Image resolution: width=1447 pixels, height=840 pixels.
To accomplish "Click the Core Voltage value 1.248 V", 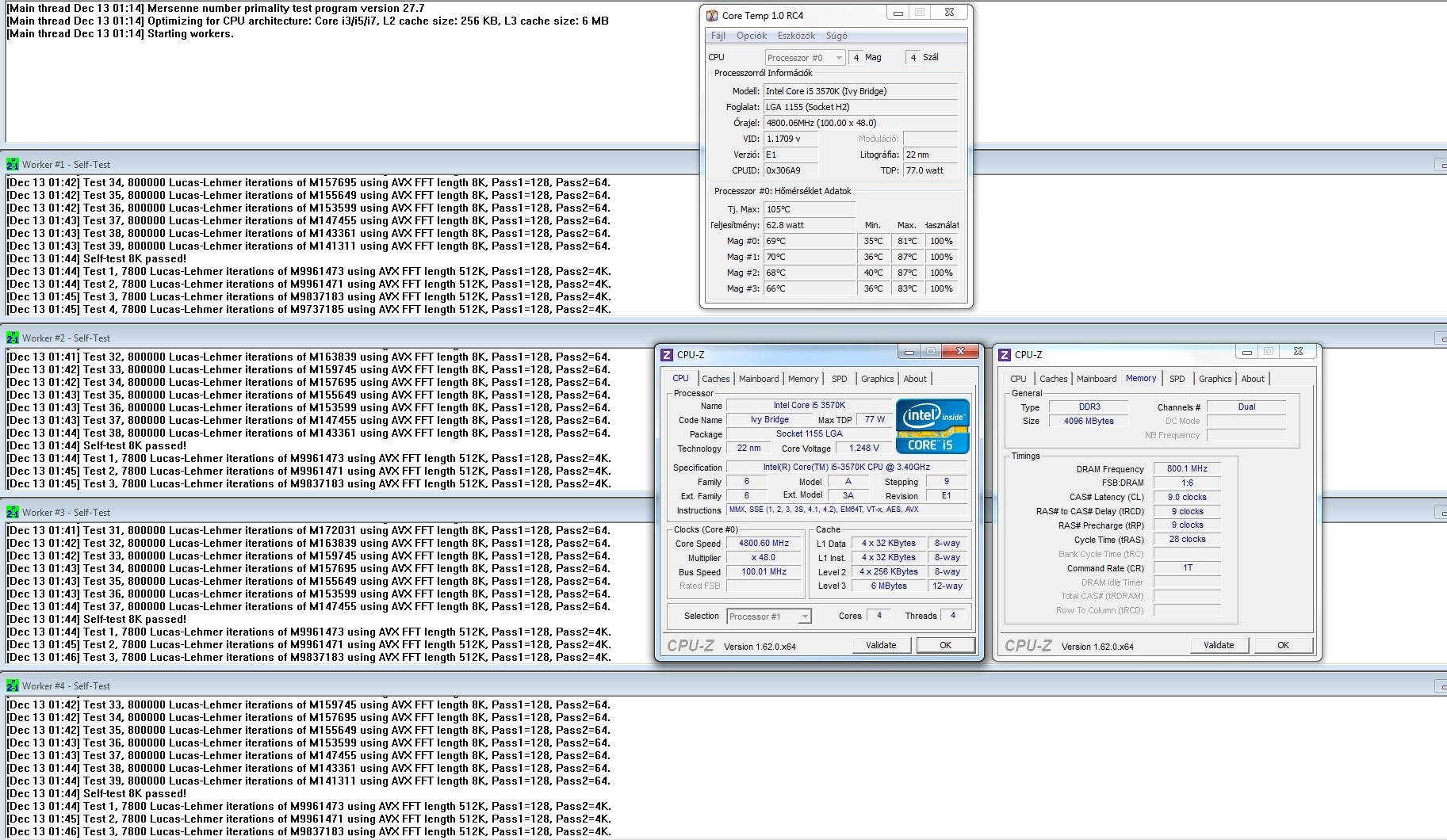I will point(864,449).
